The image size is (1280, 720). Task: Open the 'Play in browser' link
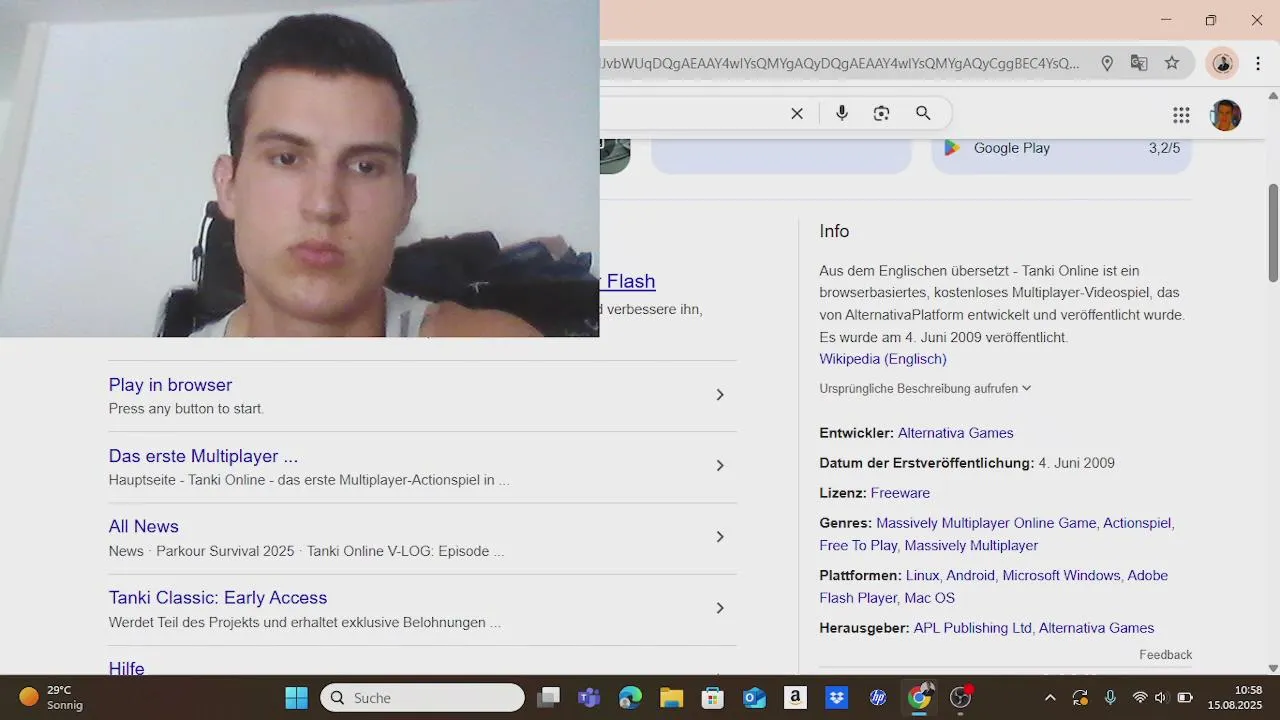click(x=170, y=385)
